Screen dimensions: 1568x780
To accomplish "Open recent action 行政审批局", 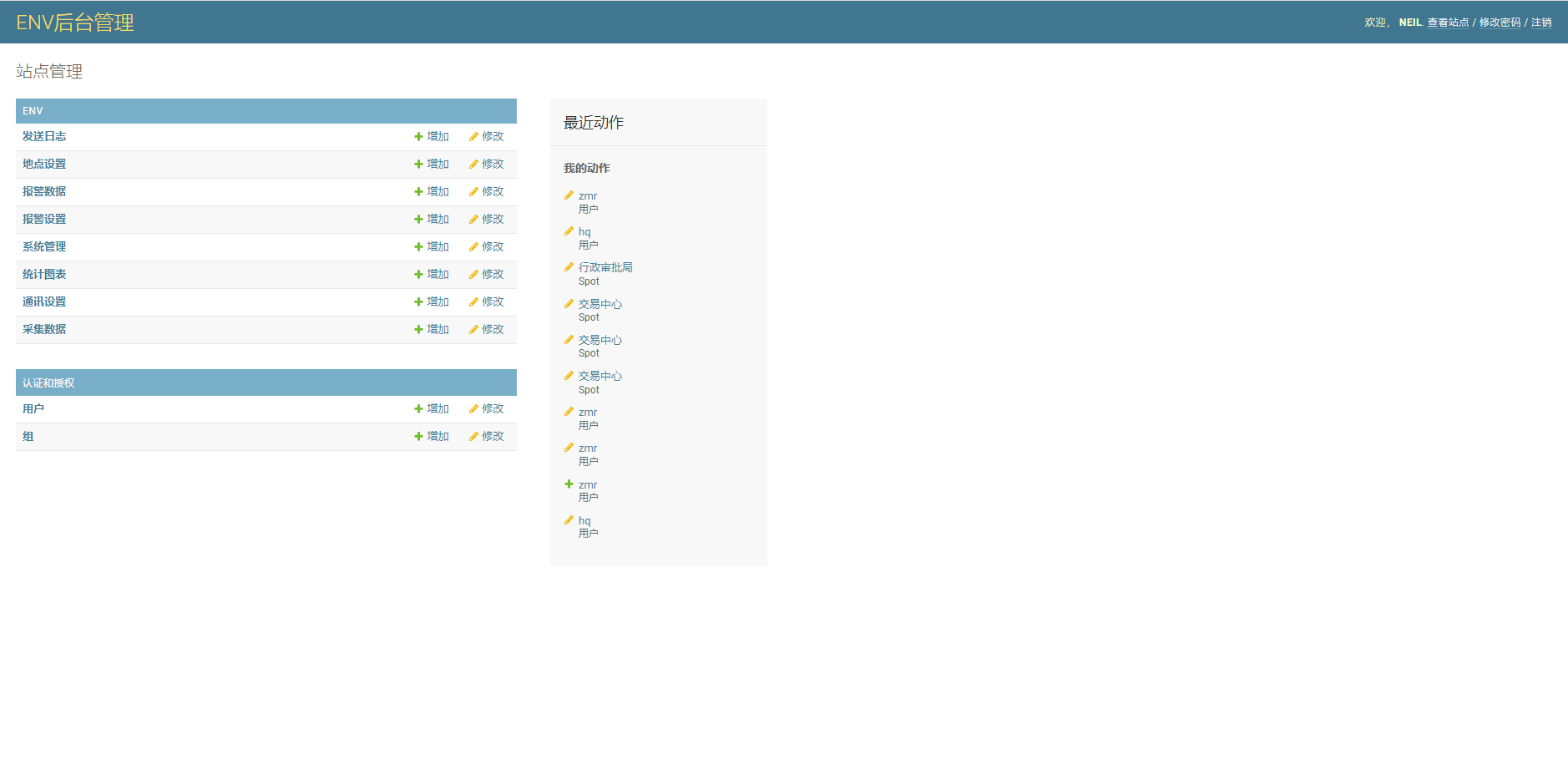I will click(605, 268).
